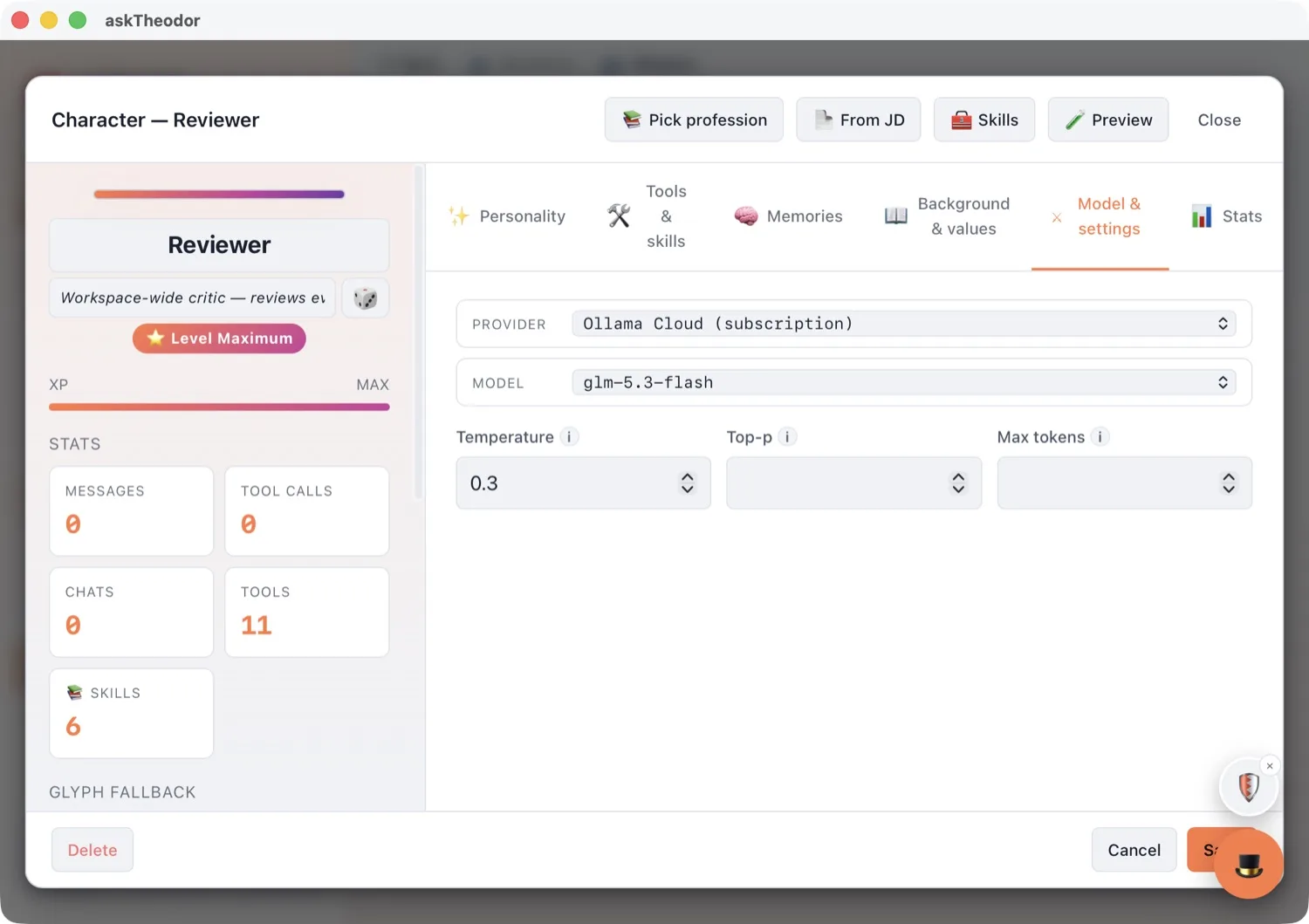Open the Model dropdown glm-5.3-flash
The height and width of the screenshot is (924, 1309).
[904, 382]
